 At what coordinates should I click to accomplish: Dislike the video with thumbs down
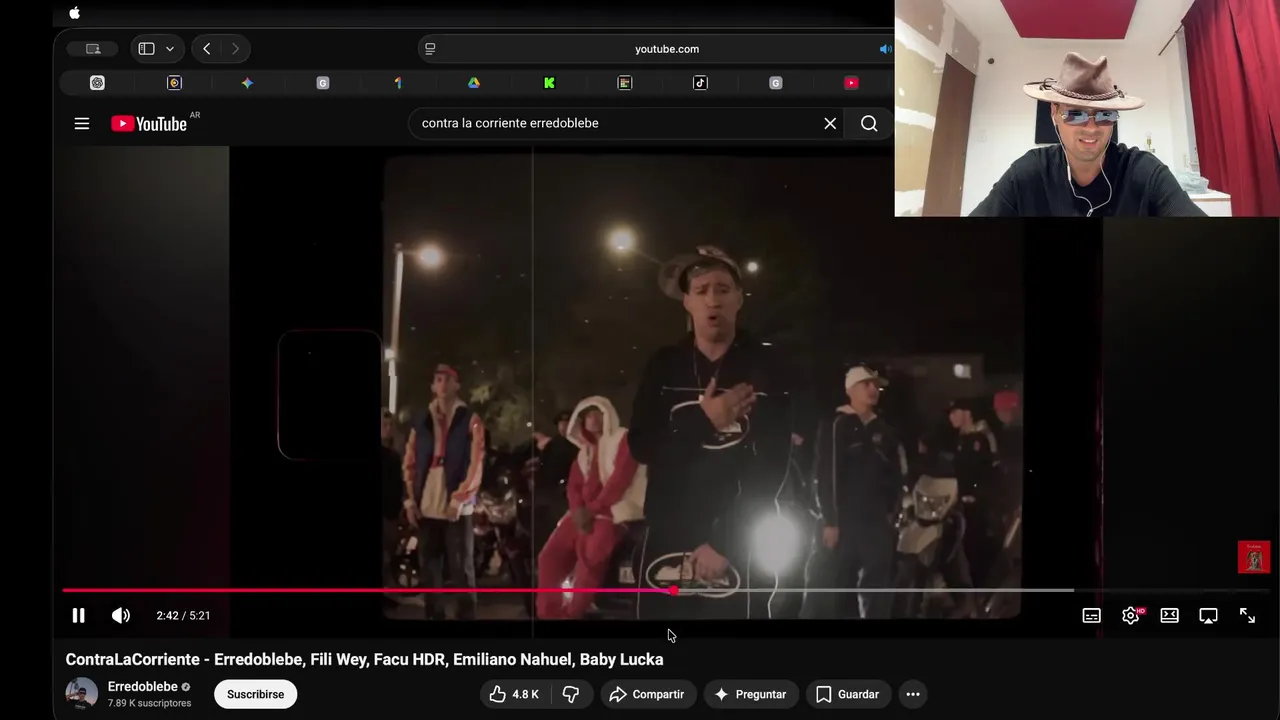[x=571, y=694]
